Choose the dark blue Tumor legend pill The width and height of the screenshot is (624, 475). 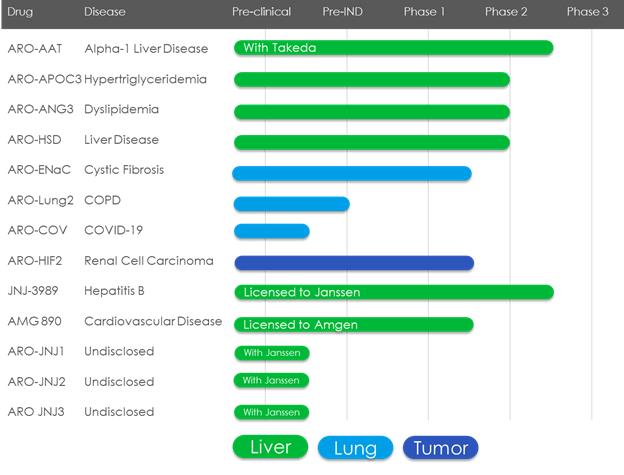pos(441,448)
